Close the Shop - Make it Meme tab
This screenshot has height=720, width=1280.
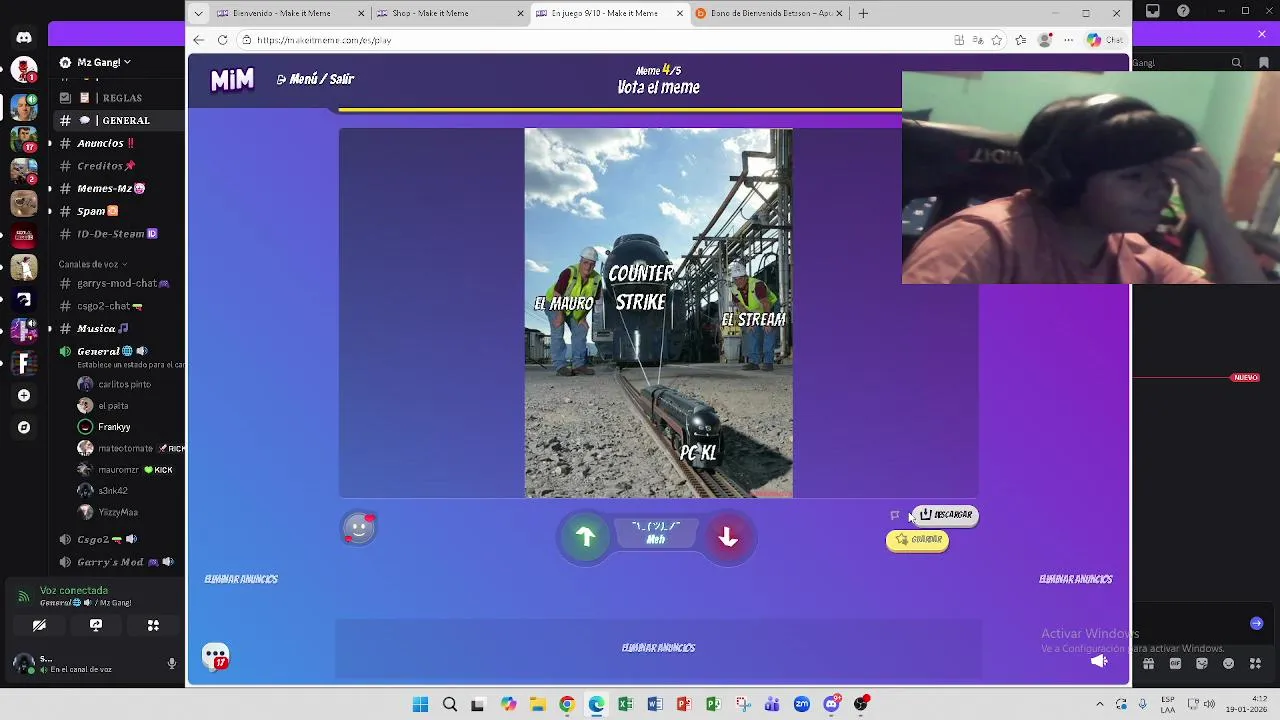pos(520,13)
